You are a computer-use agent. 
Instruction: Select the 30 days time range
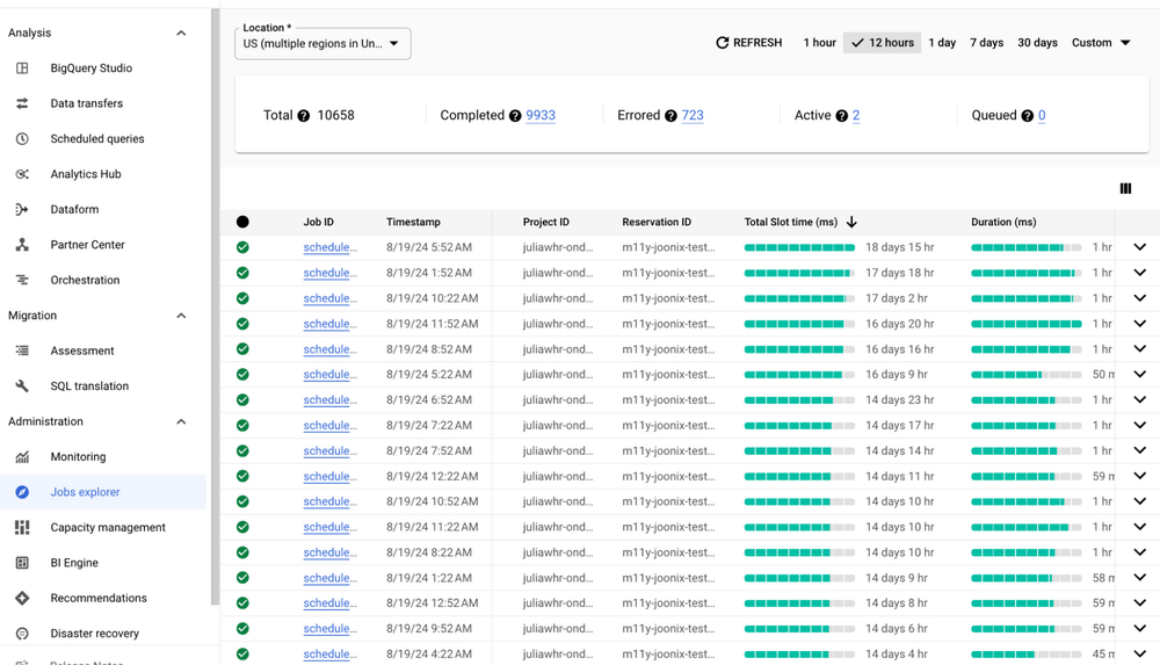click(1037, 43)
